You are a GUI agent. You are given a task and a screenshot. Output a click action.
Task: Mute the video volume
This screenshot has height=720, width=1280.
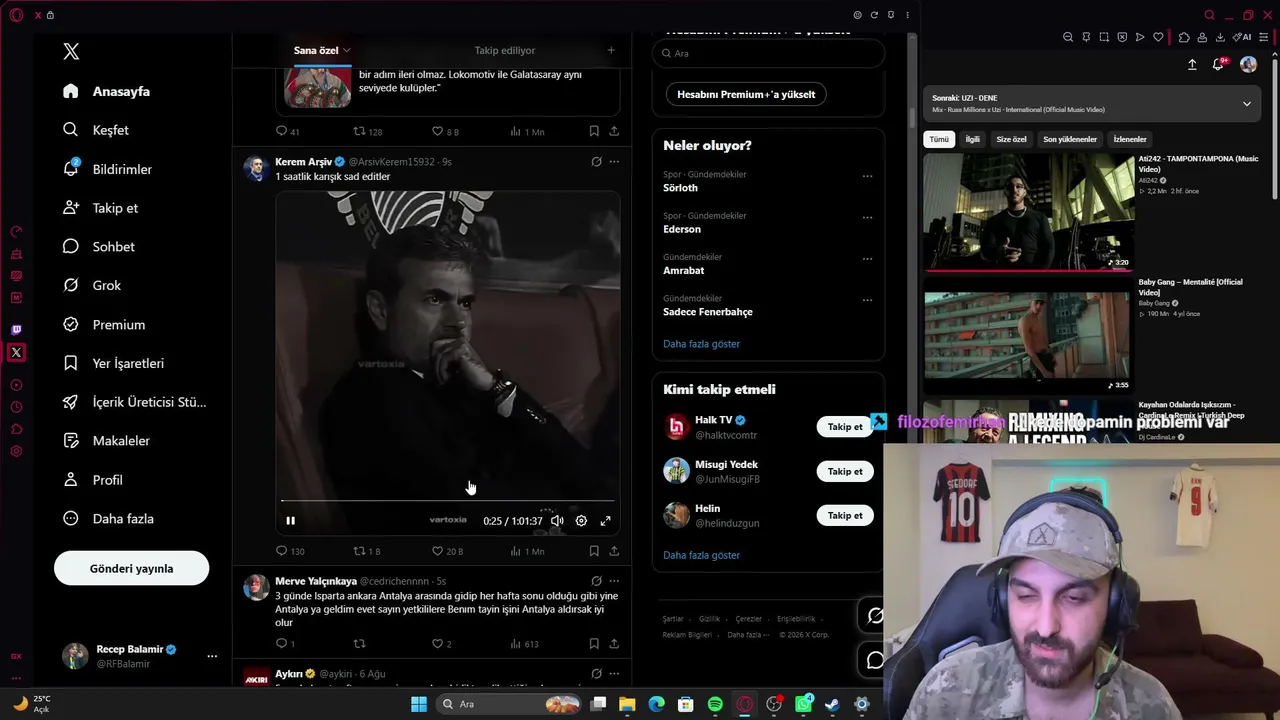pyautogui.click(x=557, y=520)
